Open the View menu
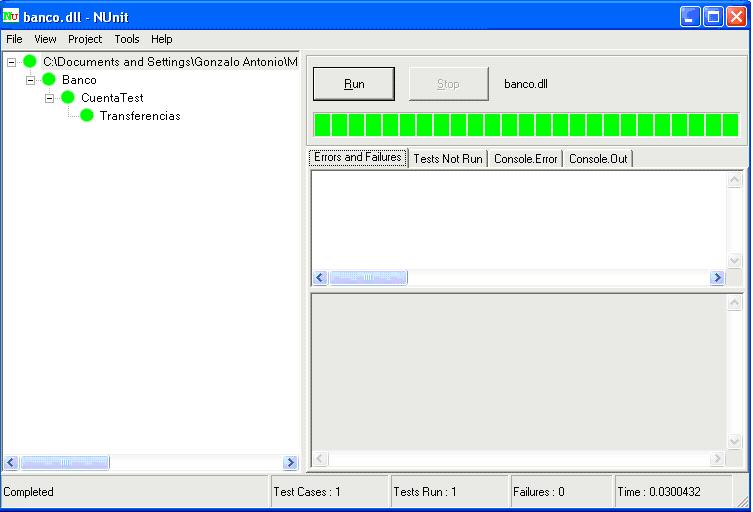The height and width of the screenshot is (512, 753). 45,39
